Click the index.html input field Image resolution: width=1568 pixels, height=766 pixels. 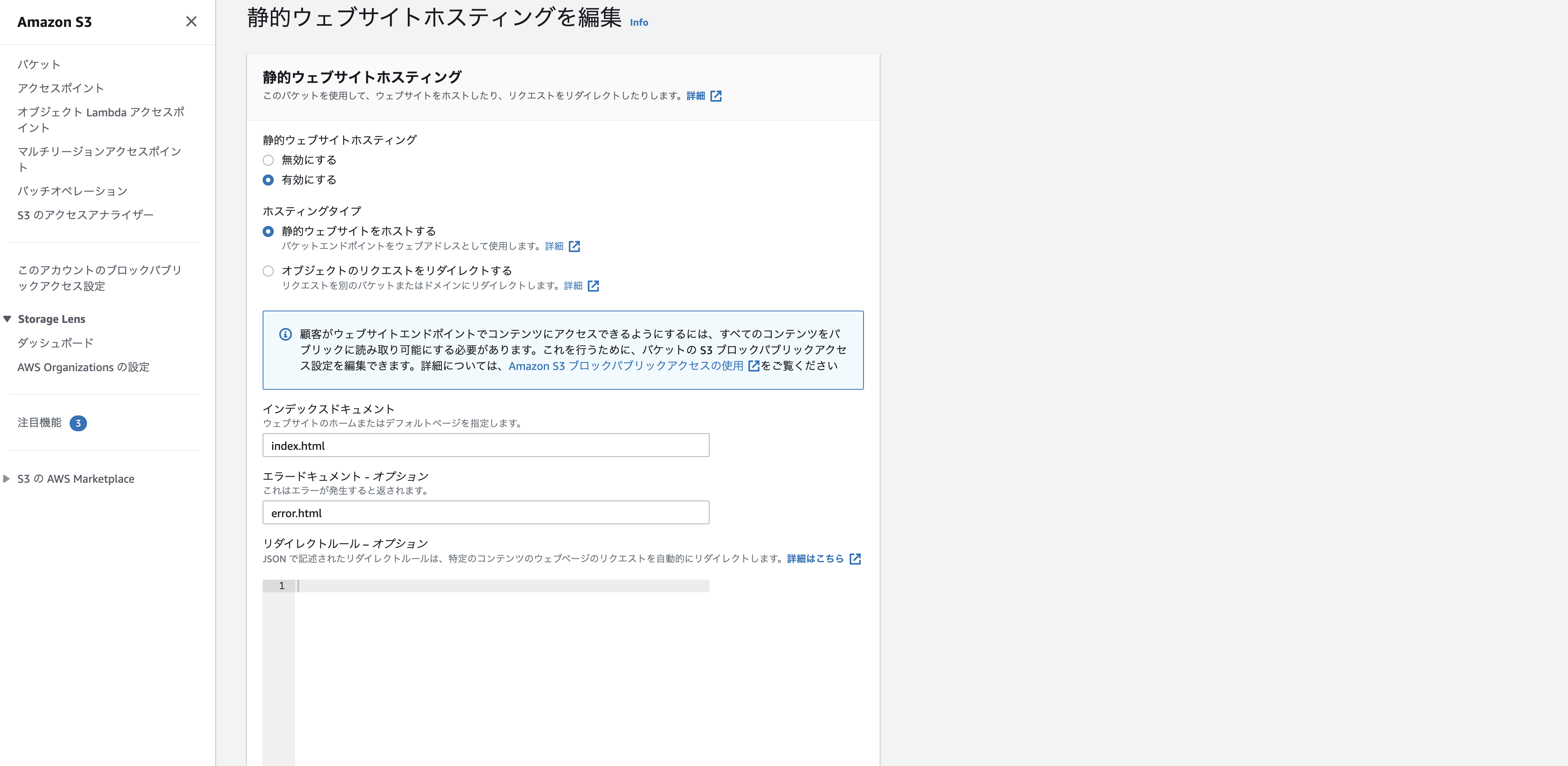coord(485,446)
